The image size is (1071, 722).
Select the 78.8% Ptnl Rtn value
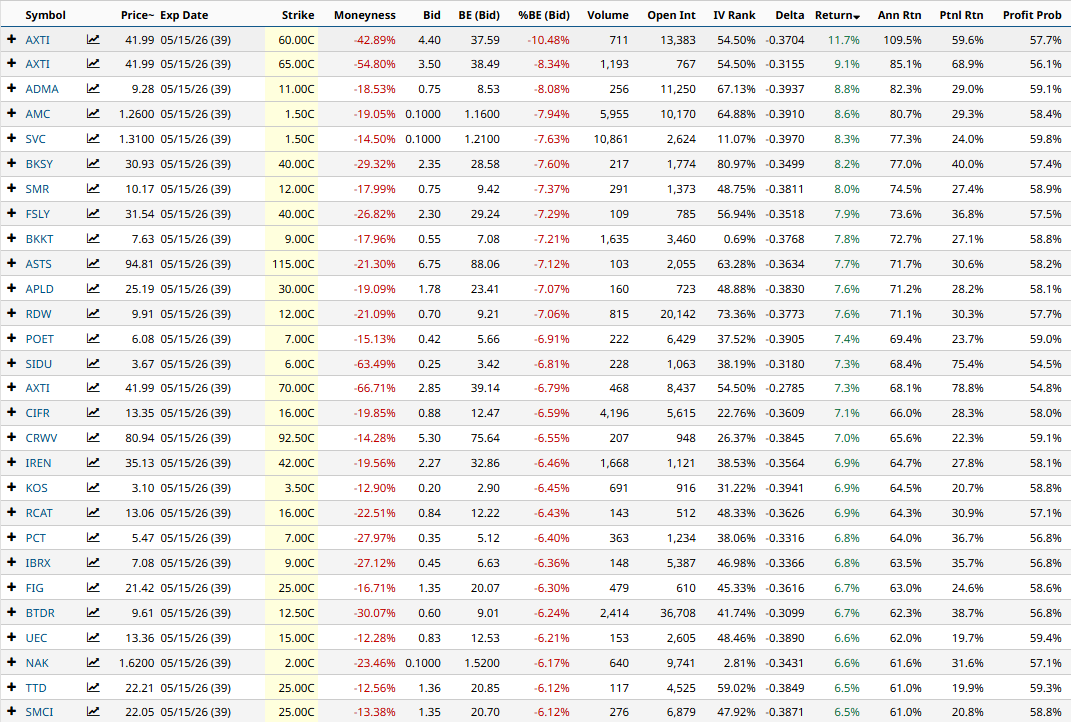(x=967, y=388)
